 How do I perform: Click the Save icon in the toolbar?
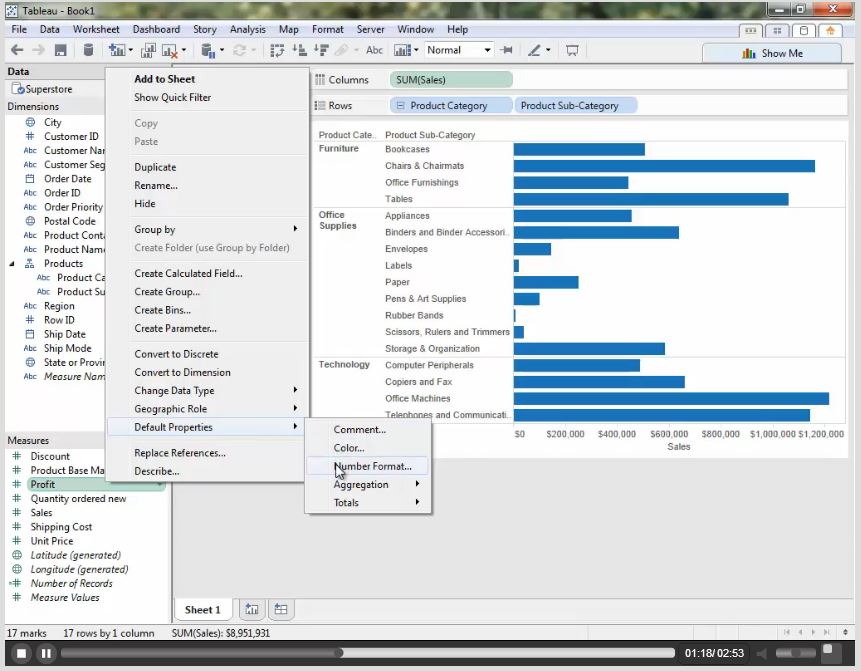coord(61,50)
